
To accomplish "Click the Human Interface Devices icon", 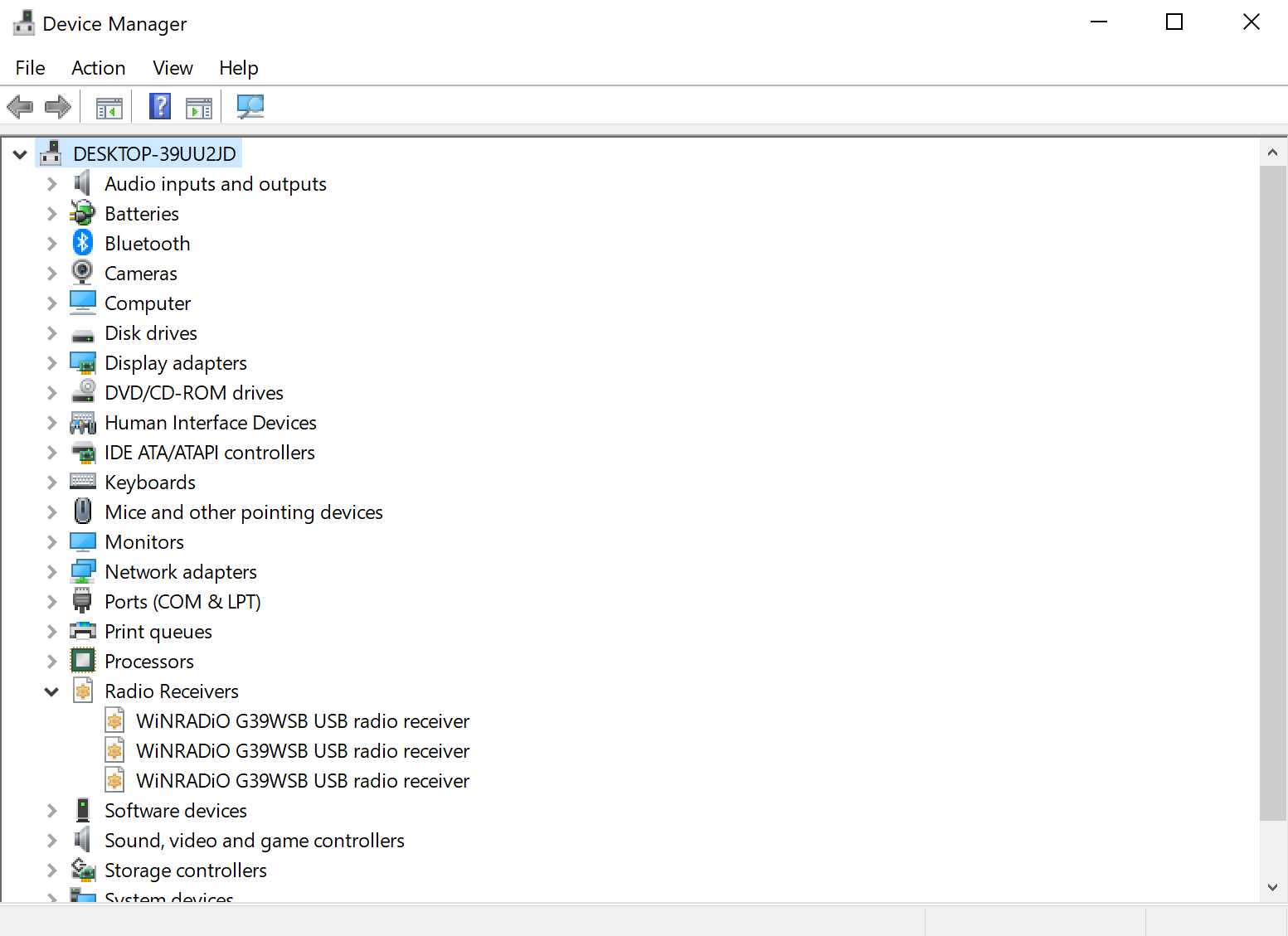I will coord(83,423).
